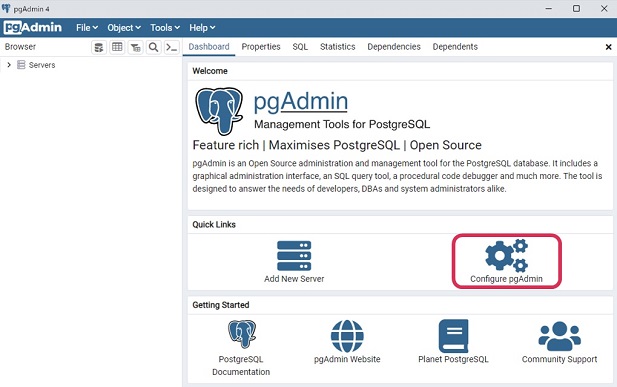Image resolution: width=617 pixels, height=387 pixels.
Task: Open Planet PostgreSQL book icon
Action: click(x=453, y=336)
